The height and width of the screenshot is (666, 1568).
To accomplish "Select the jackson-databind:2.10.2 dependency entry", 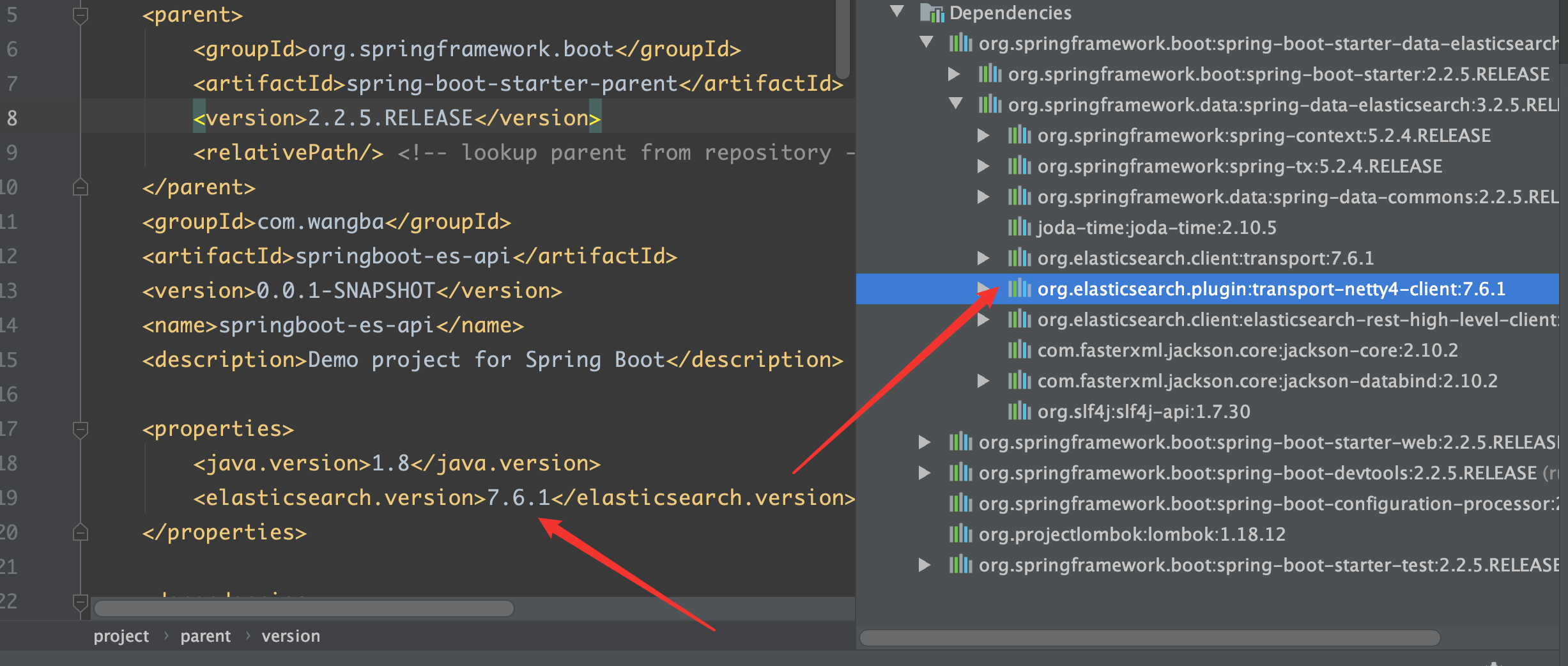I will [1266, 381].
